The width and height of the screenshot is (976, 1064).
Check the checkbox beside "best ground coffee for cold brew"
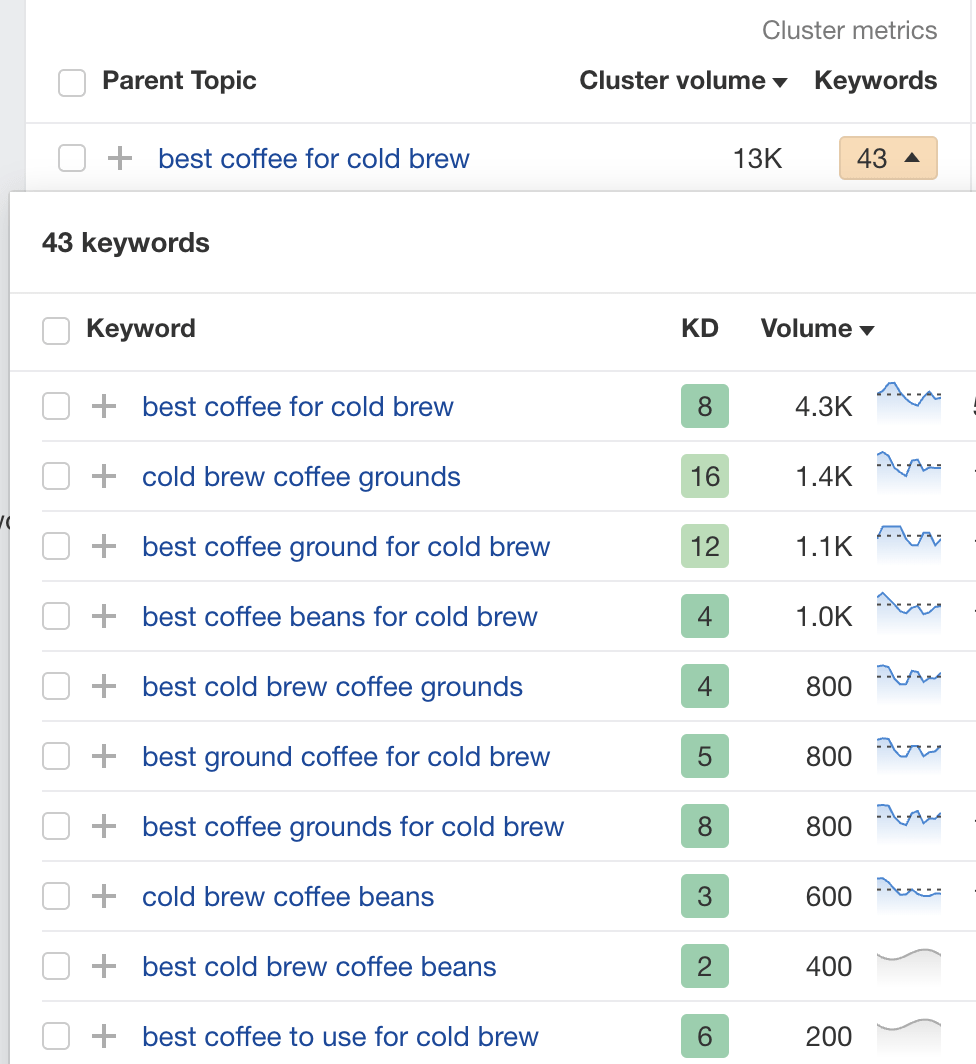56,757
